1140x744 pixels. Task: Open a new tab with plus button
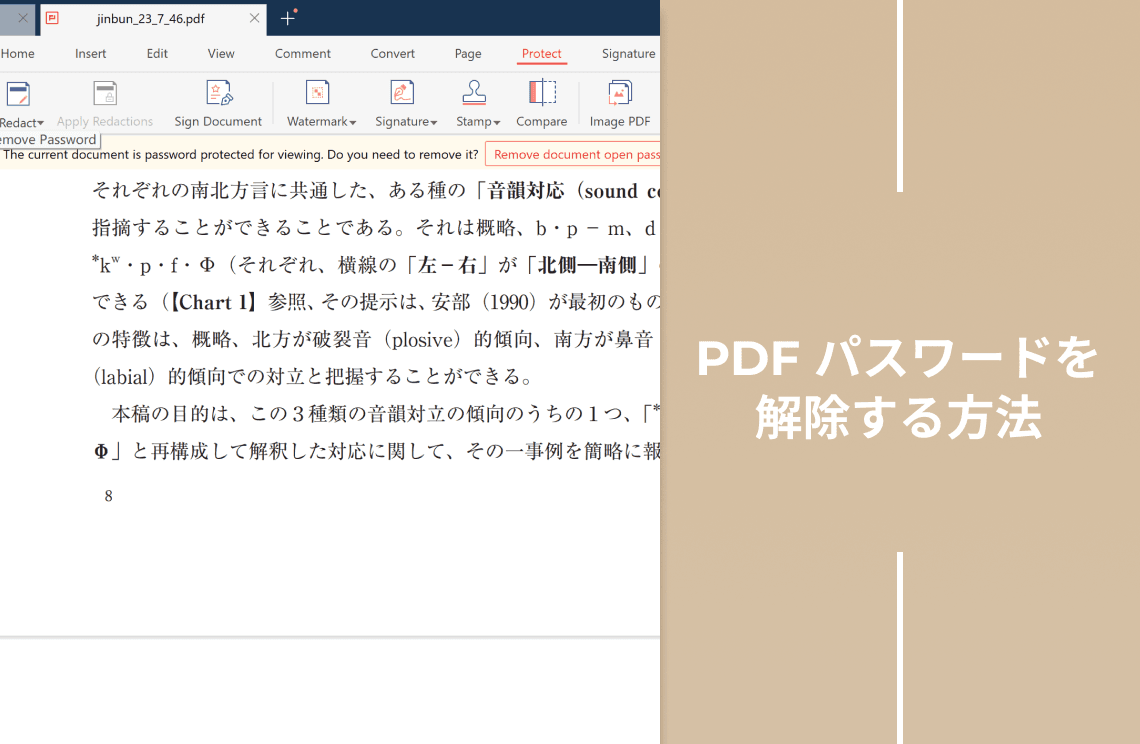pos(288,18)
